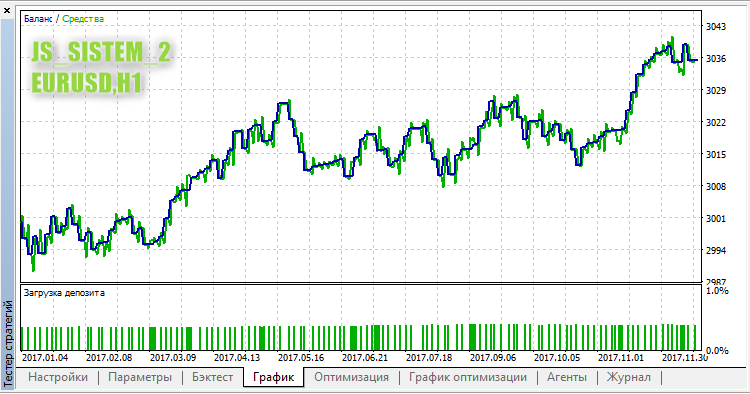Viewport: 750px width, 394px height.
Task: Click the 2017.03.09 date label
Action: (x=173, y=358)
